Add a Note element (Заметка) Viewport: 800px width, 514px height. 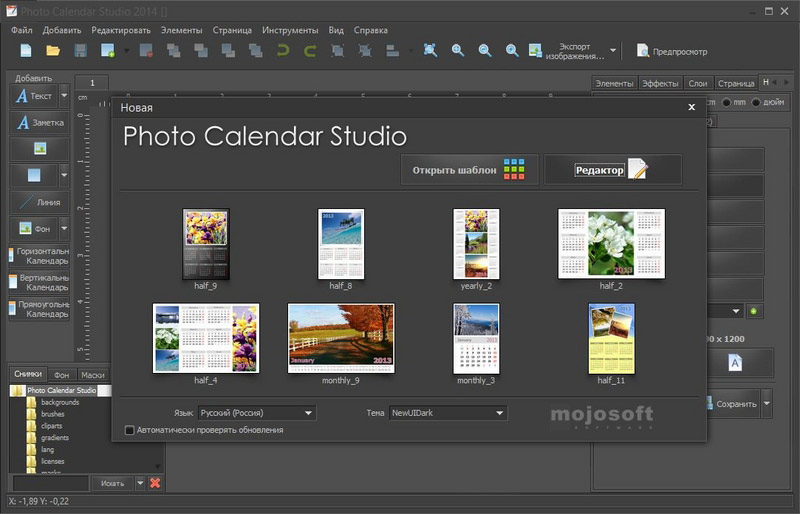(x=40, y=123)
